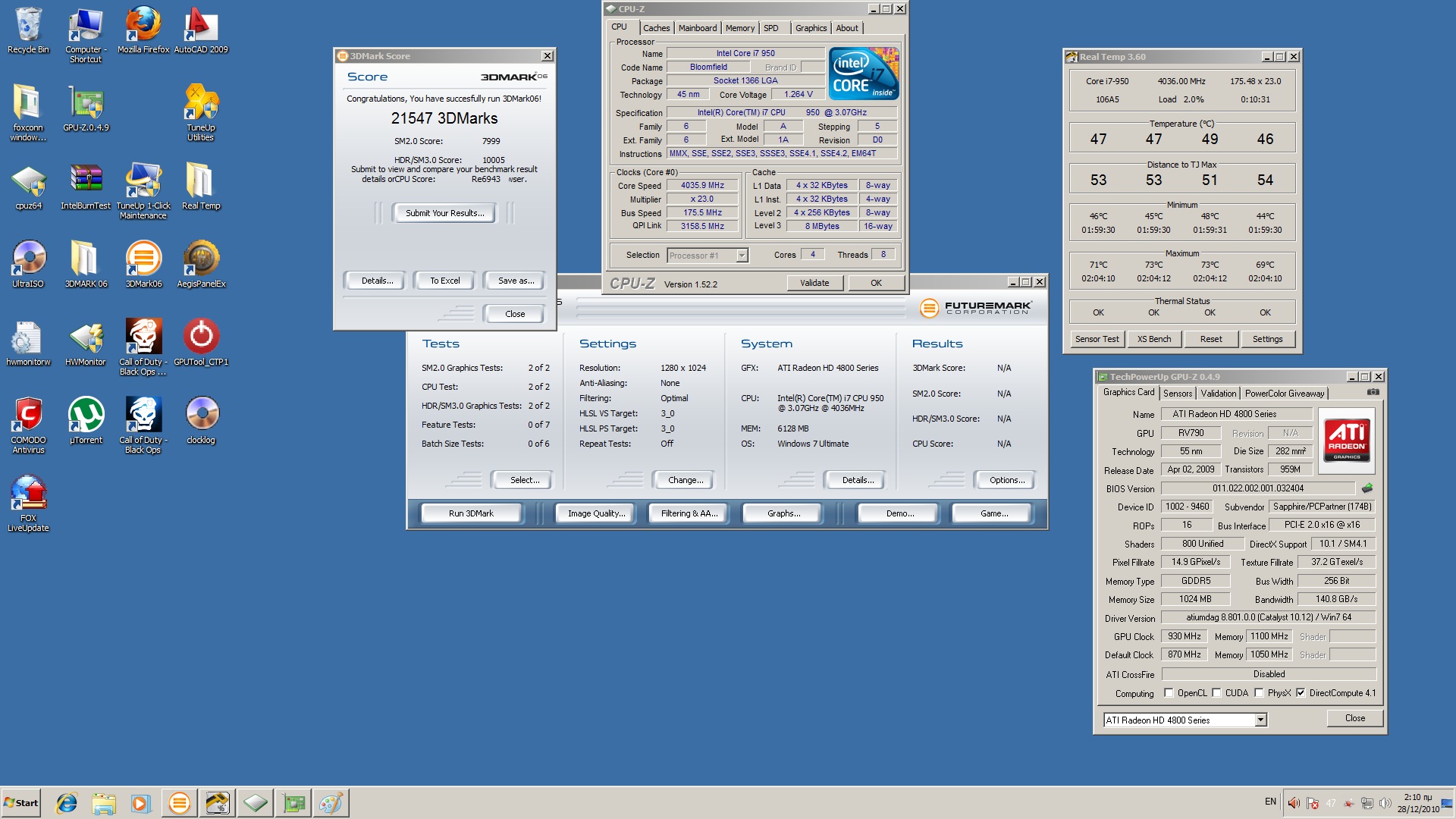Click the GPU-Z BIOS save icon
This screenshot has width=1456, height=819.
click(1367, 488)
